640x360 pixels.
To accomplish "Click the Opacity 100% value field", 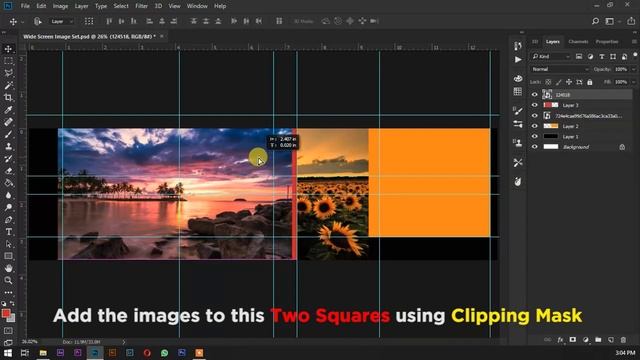I will [x=621, y=69].
